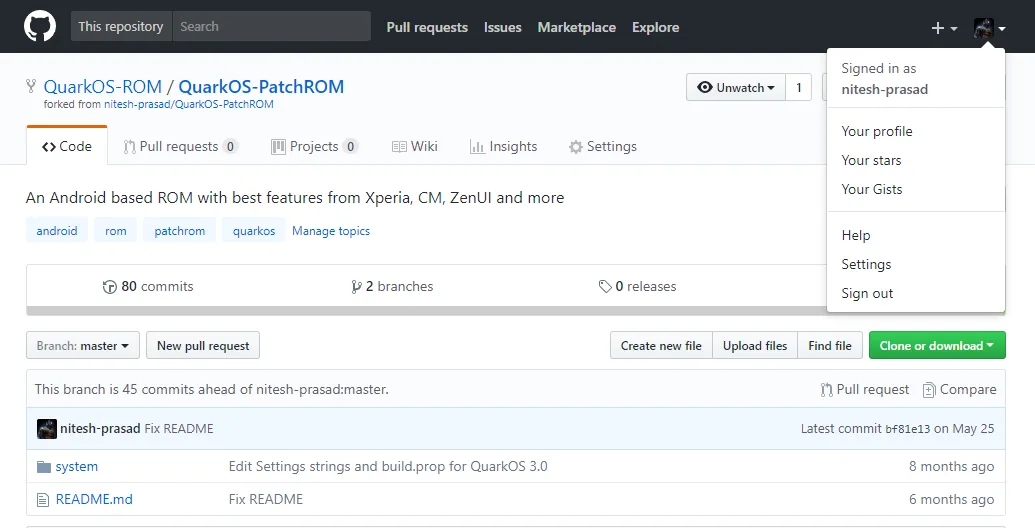This screenshot has height=528, width=1035.
Task: Open Explore in the top navigation
Action: [655, 27]
